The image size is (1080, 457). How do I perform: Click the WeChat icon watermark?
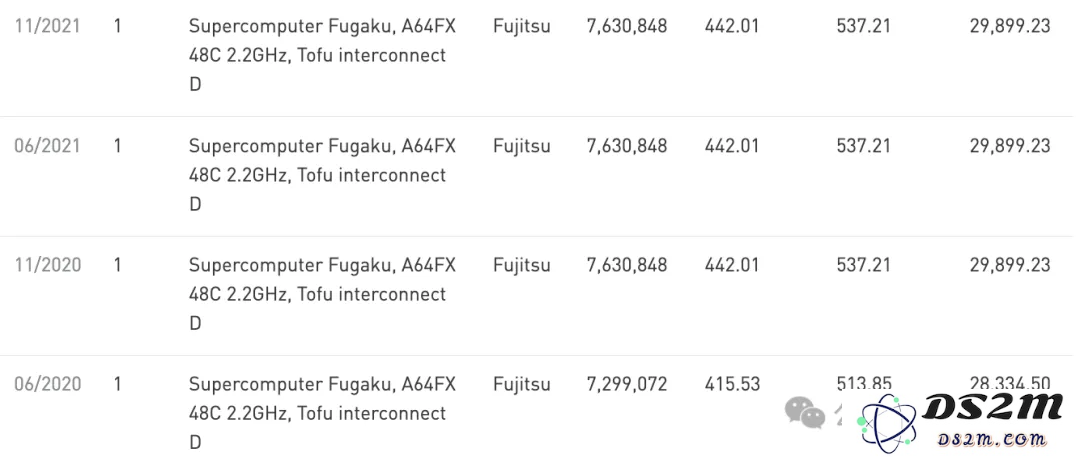tap(804, 412)
